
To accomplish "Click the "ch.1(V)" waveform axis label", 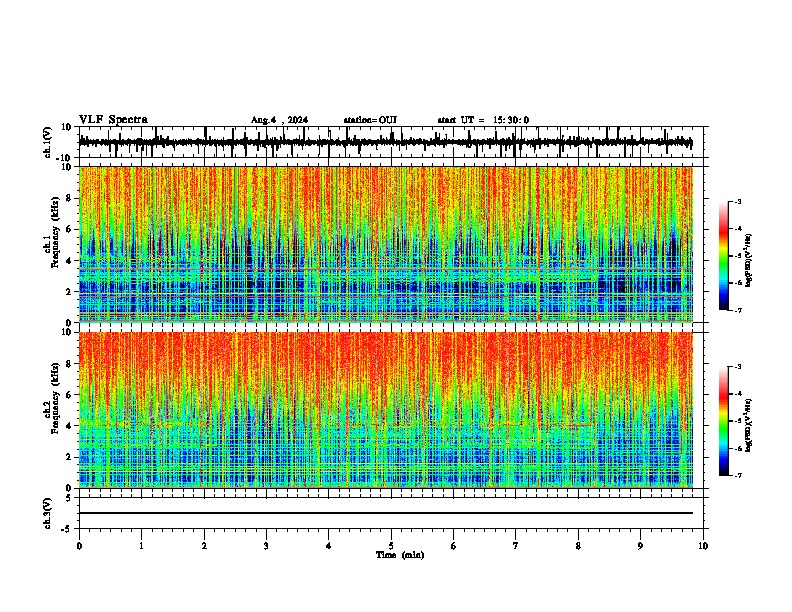I will pos(48,142).
